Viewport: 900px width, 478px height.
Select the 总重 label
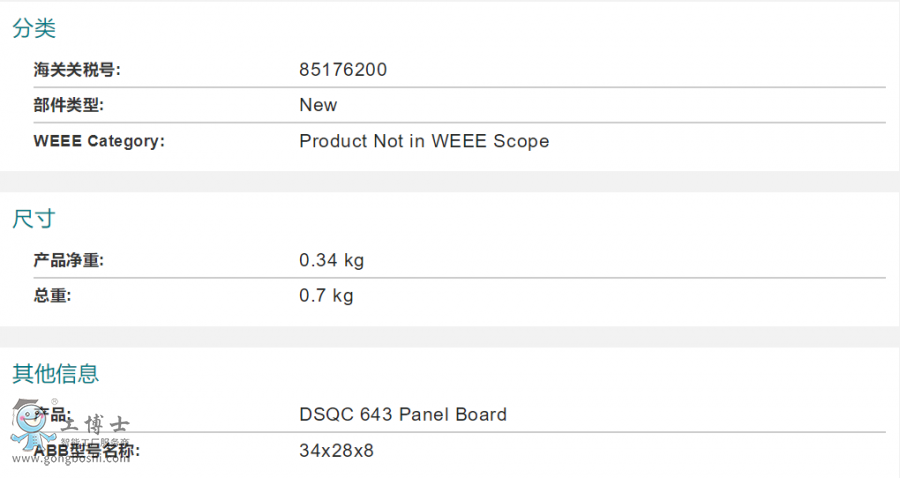coord(53,296)
